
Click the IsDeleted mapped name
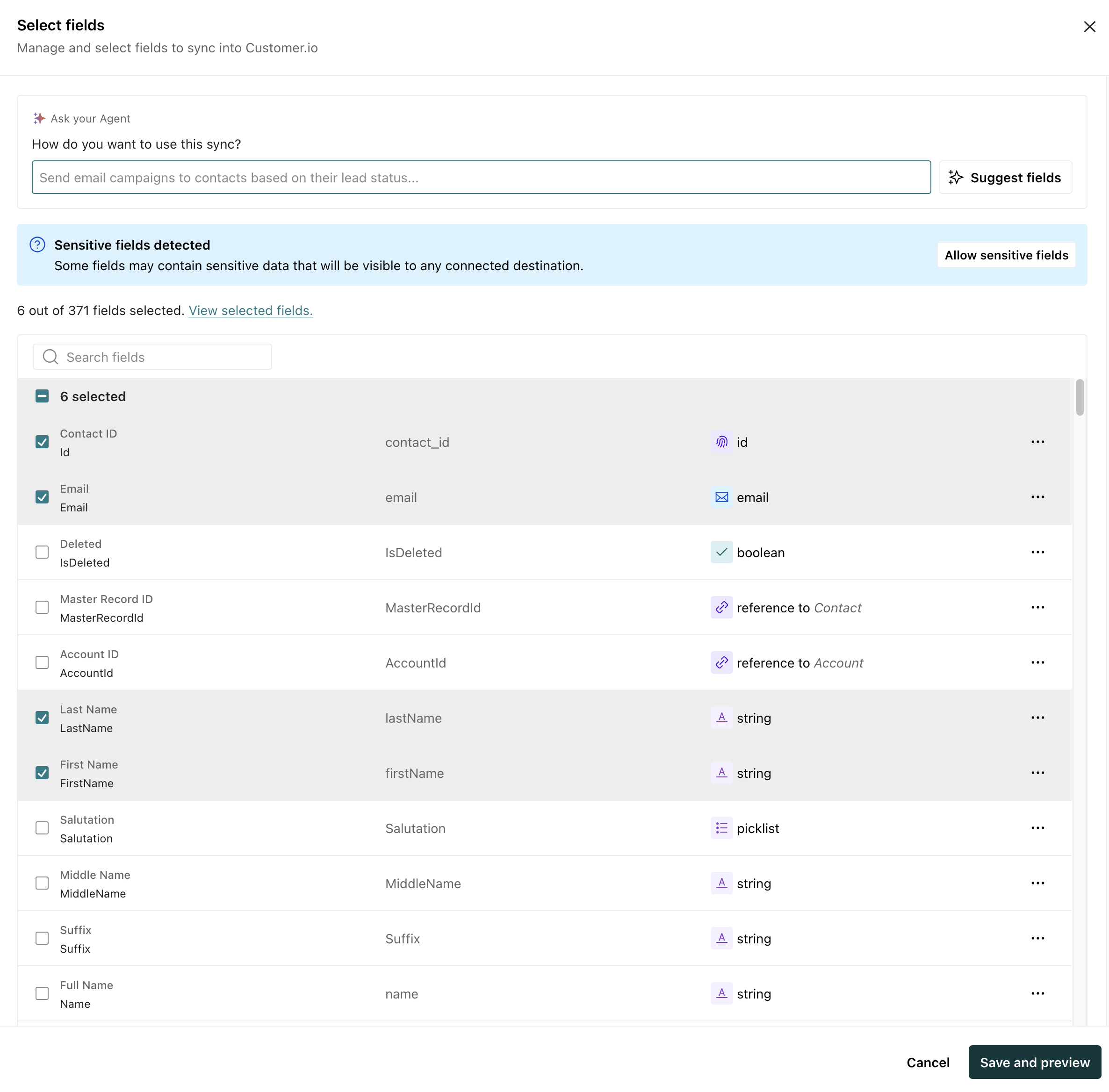click(413, 552)
